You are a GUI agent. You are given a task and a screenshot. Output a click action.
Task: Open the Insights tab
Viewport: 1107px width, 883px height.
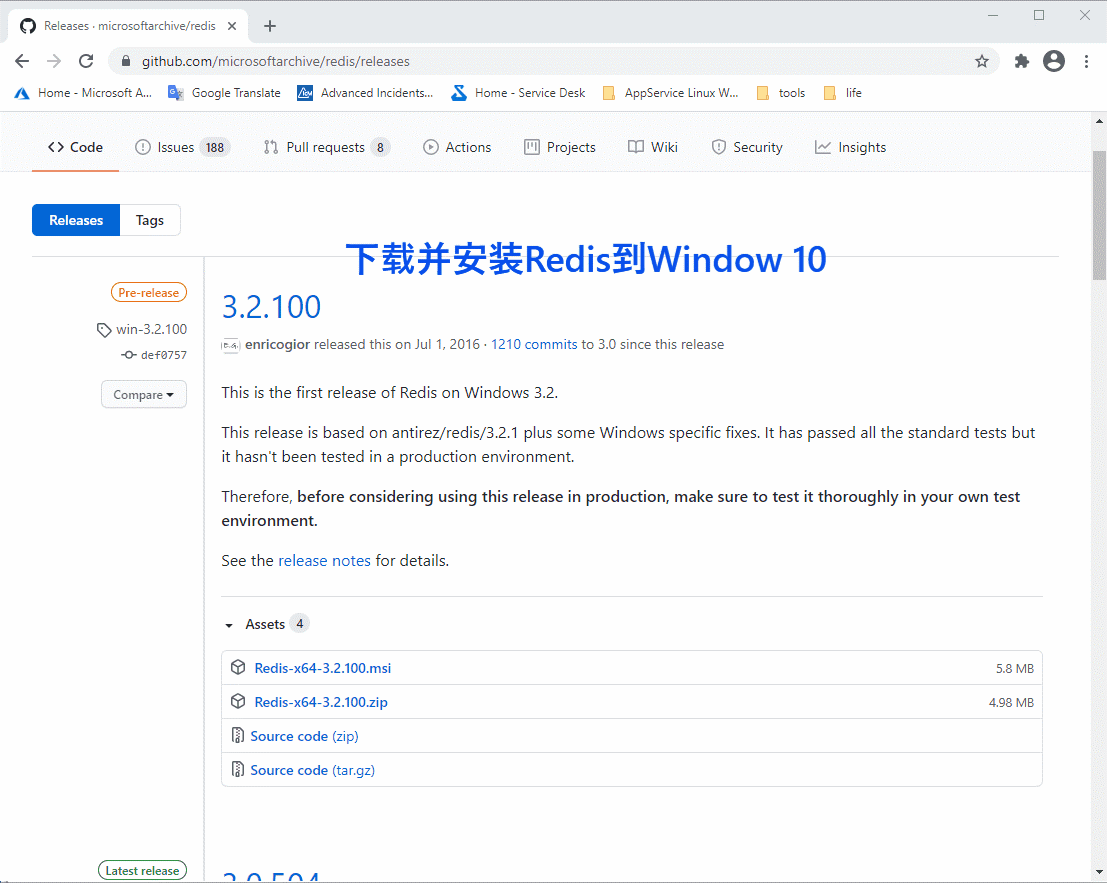tap(851, 148)
